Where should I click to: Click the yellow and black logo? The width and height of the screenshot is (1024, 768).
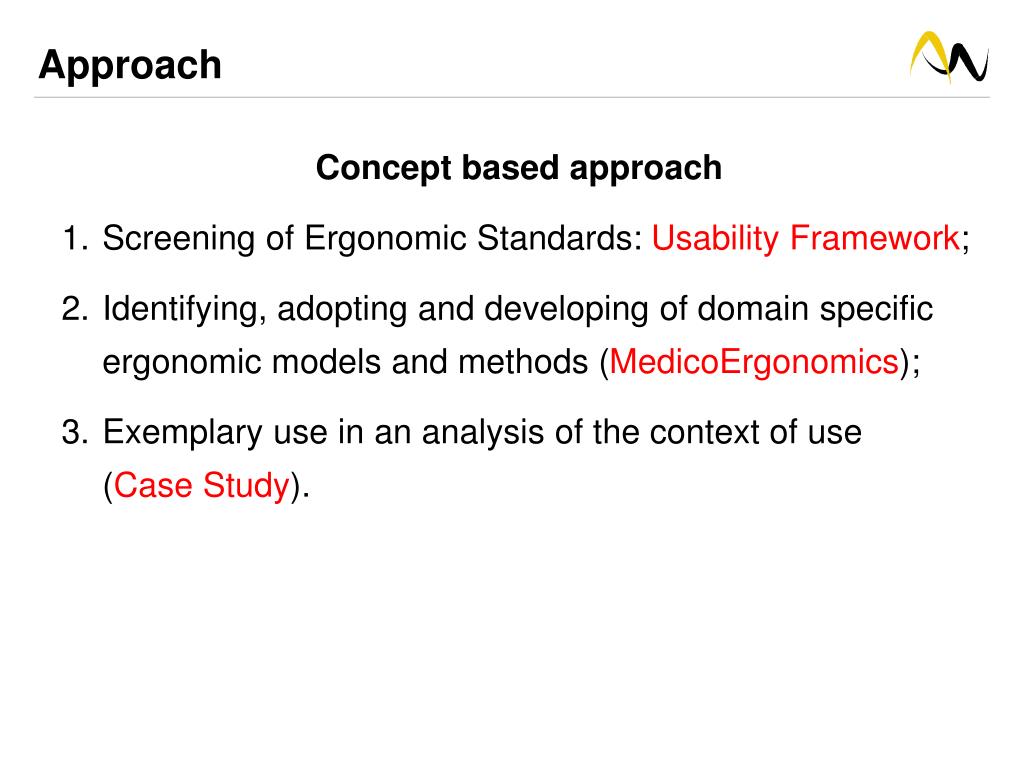(x=949, y=57)
